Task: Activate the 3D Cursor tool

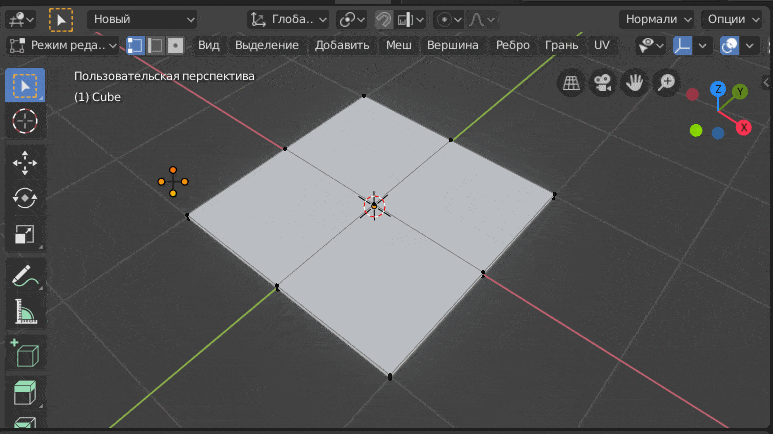Action: (x=25, y=121)
